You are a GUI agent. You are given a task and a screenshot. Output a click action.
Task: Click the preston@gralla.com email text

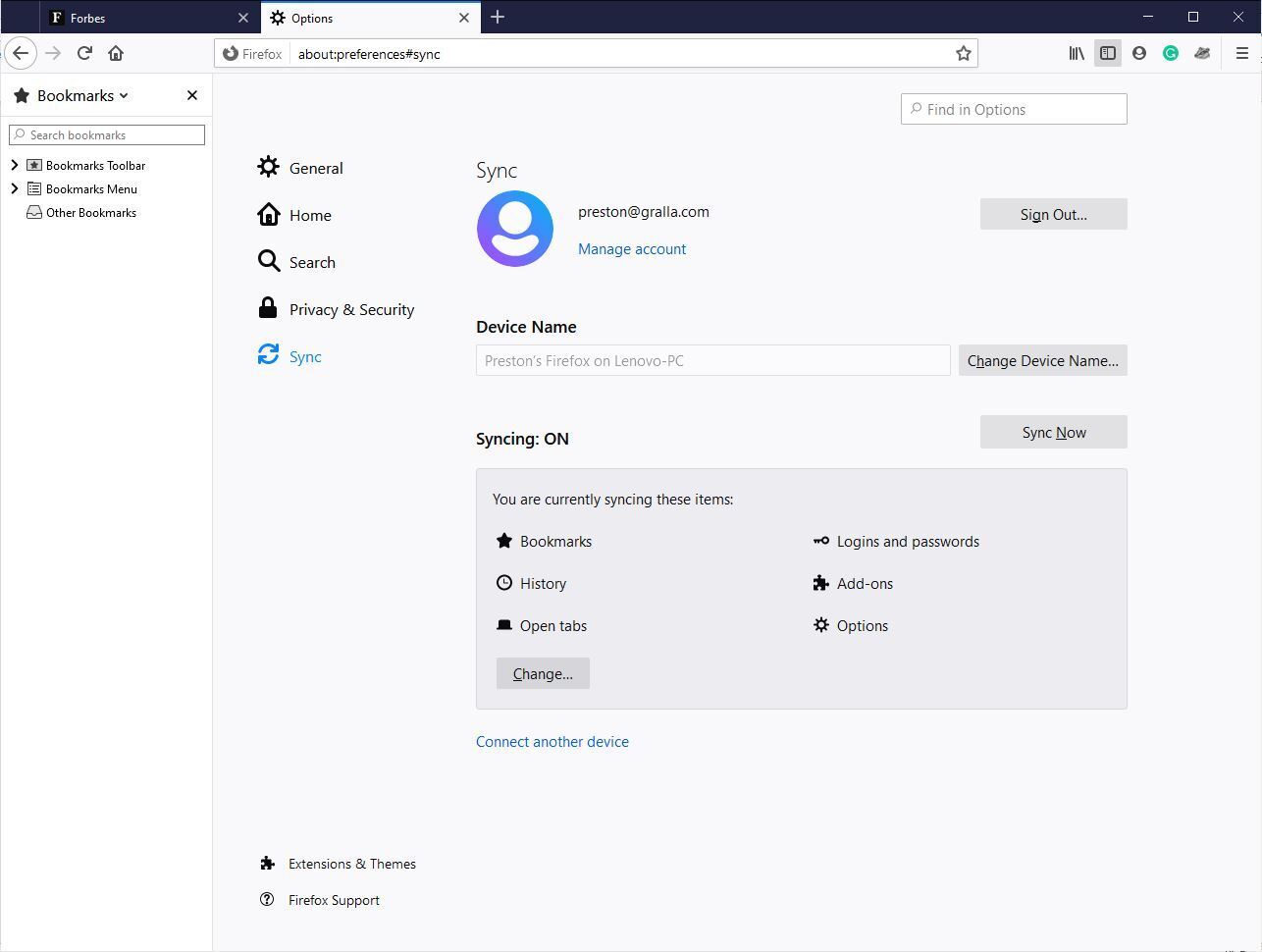click(x=644, y=212)
